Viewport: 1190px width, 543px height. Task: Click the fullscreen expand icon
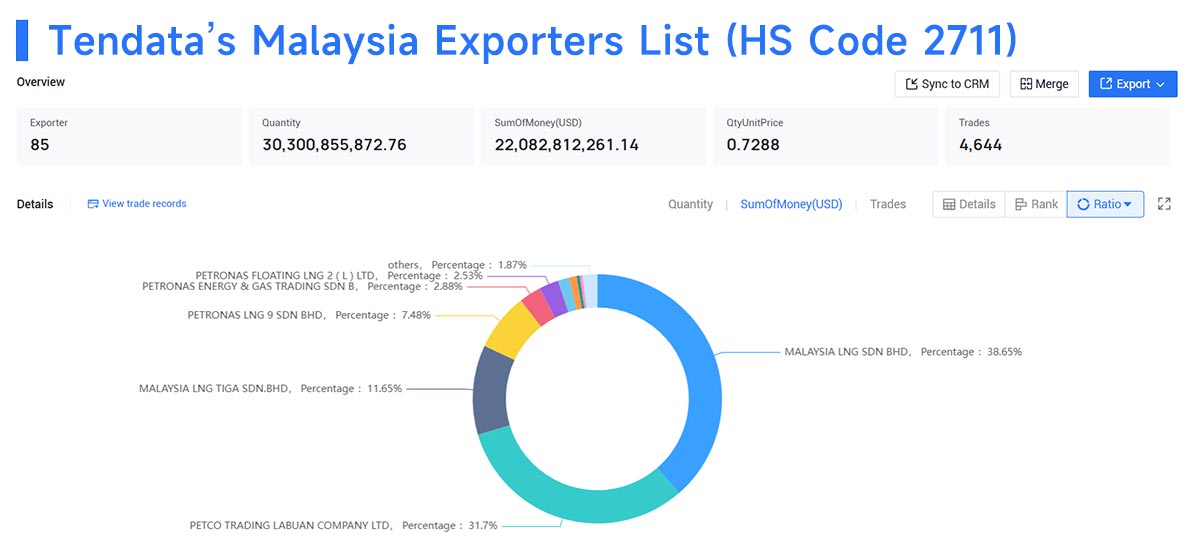(x=1164, y=204)
